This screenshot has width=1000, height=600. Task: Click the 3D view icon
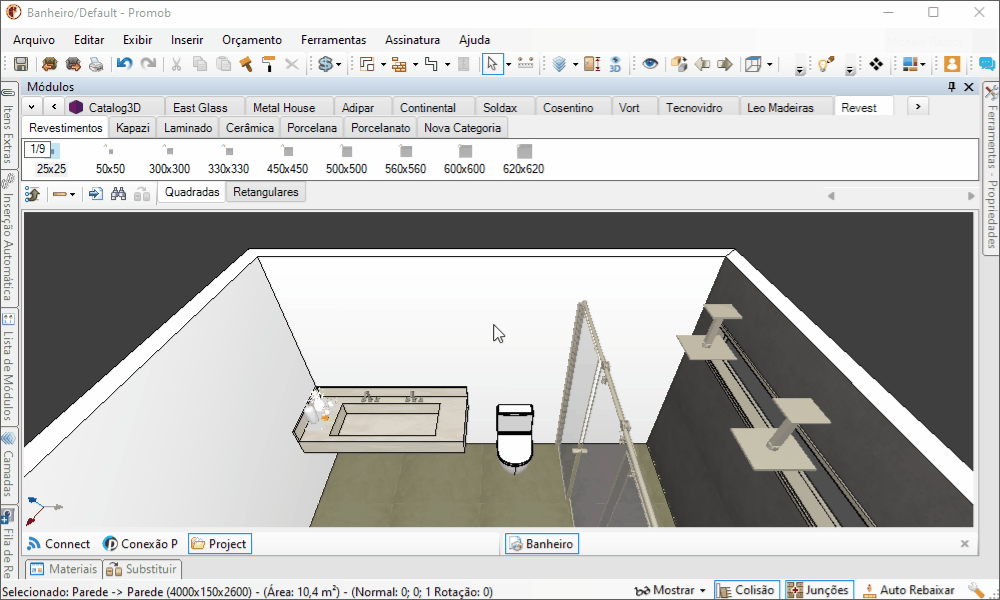(615, 64)
